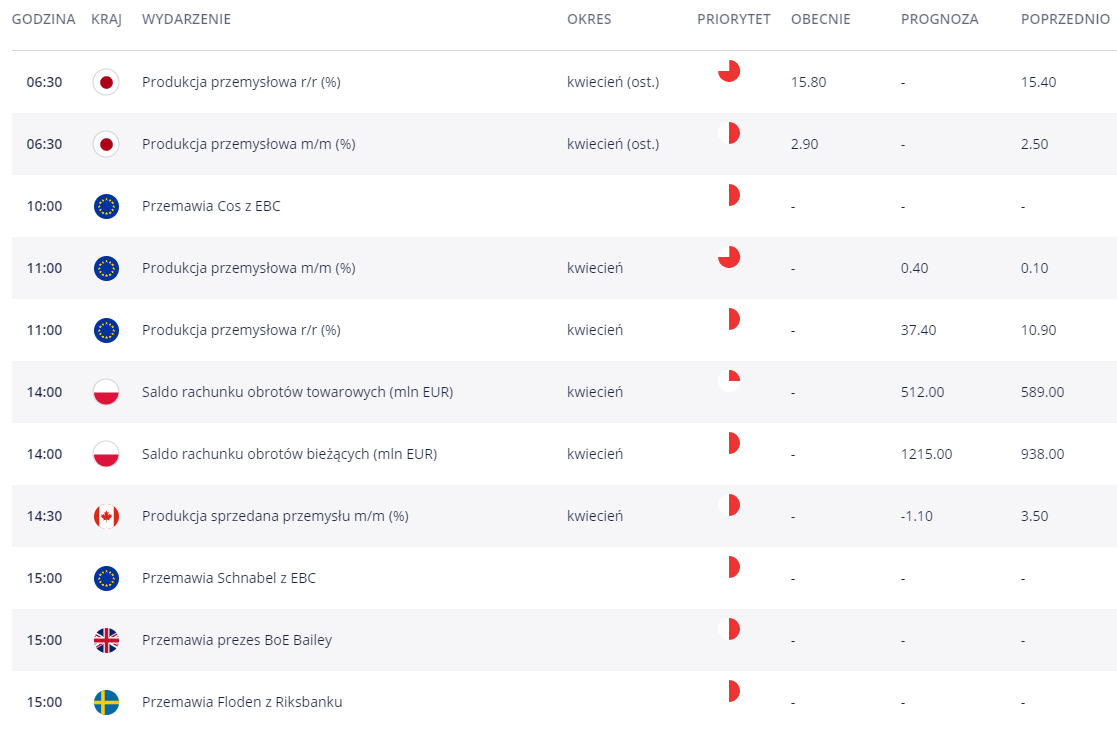Click the Poland flag in the obrotów bieżących row
The width and height of the screenshot is (1117, 736).
pyautogui.click(x=106, y=454)
